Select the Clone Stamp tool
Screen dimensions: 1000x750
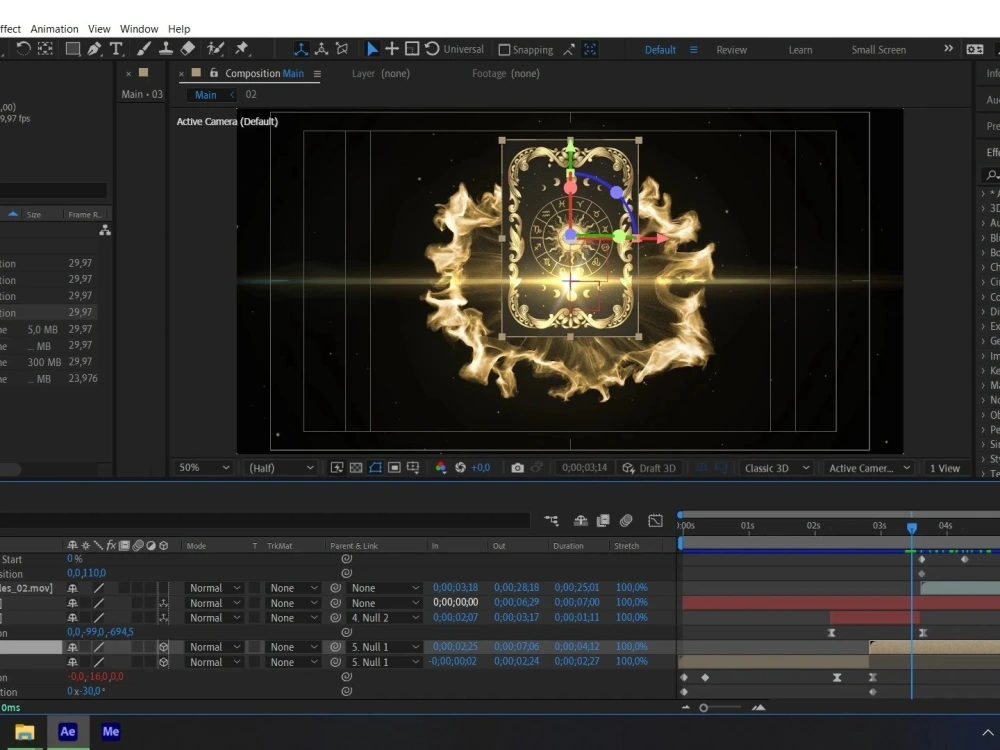click(x=166, y=49)
